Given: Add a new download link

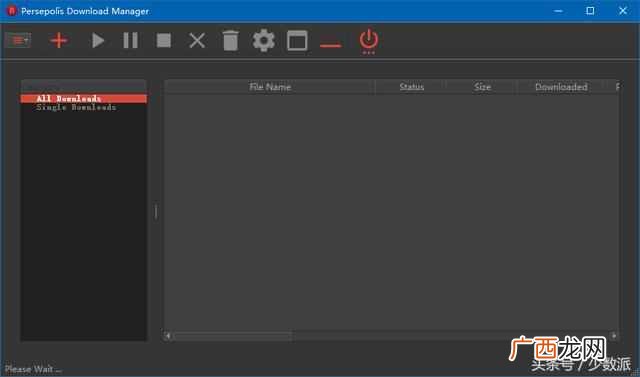Looking at the screenshot, I should click(59, 40).
